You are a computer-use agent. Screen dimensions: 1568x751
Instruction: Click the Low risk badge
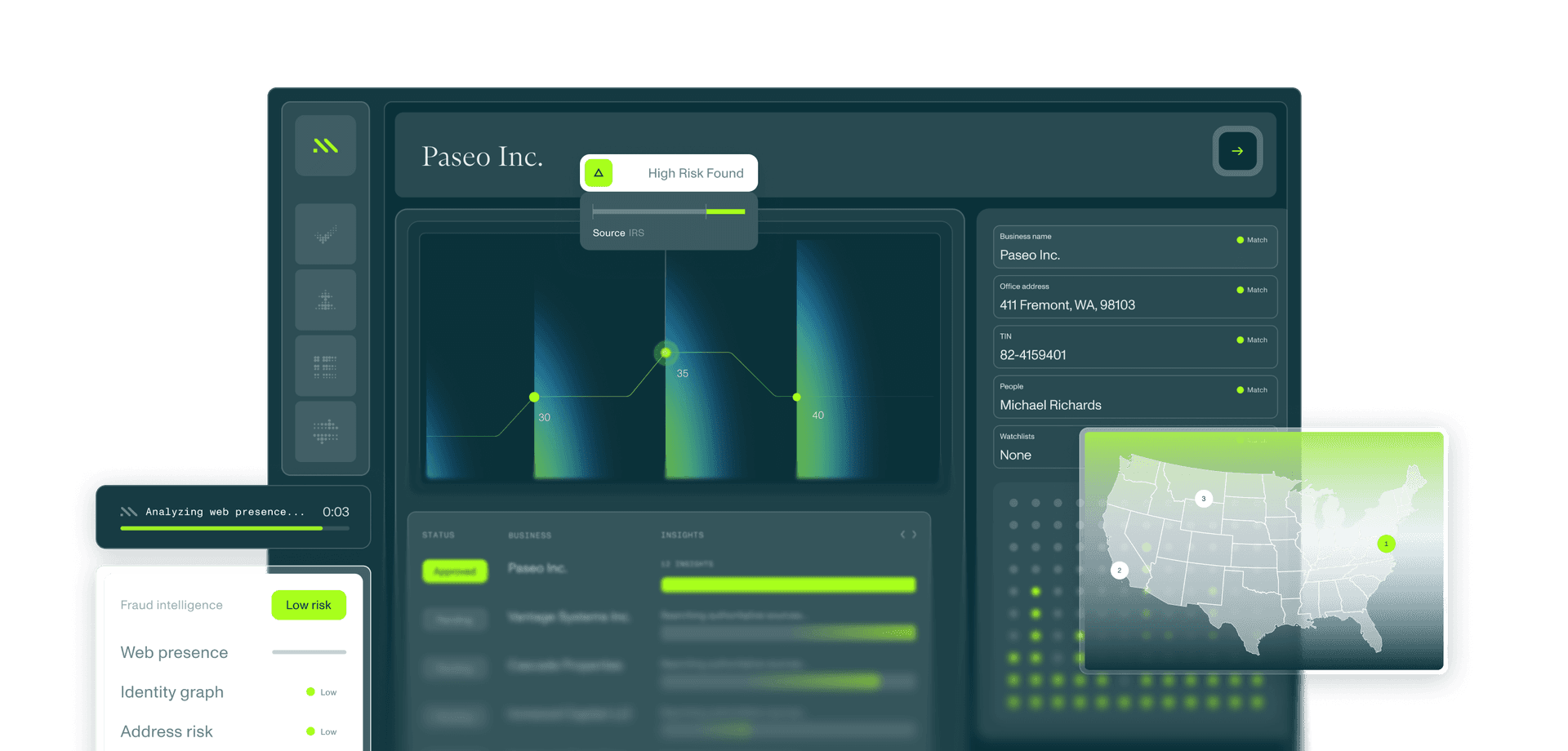tap(309, 605)
